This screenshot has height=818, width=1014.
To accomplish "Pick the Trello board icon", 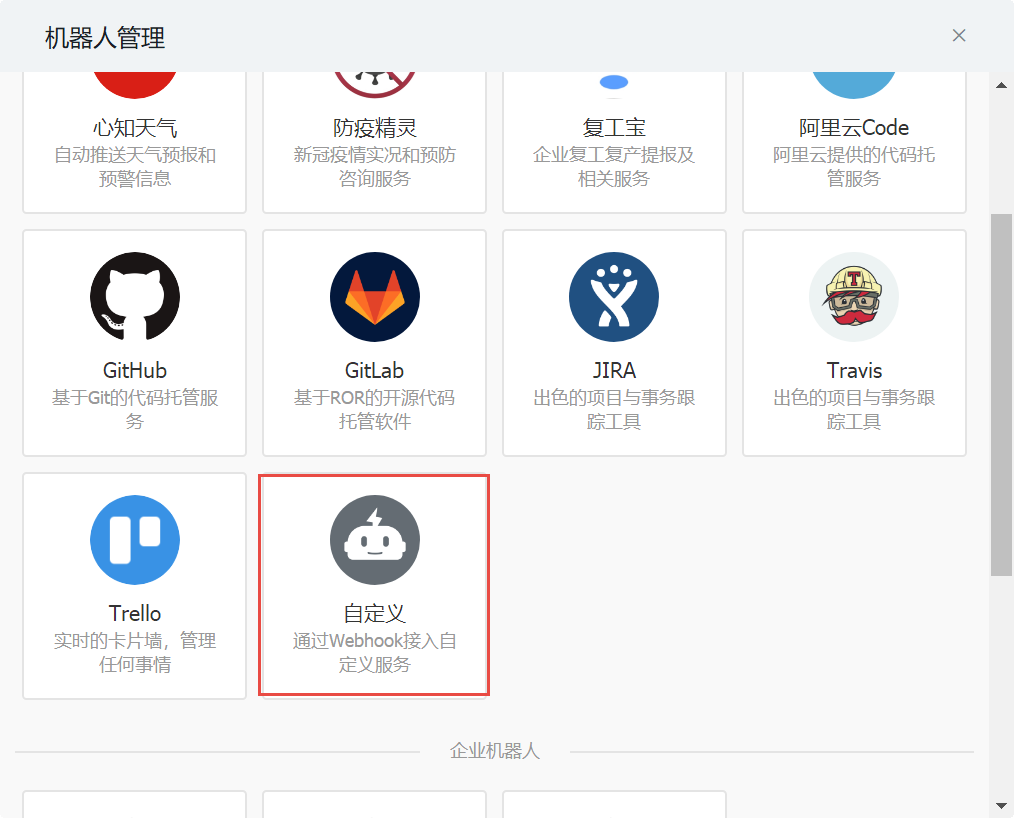I will click(135, 540).
